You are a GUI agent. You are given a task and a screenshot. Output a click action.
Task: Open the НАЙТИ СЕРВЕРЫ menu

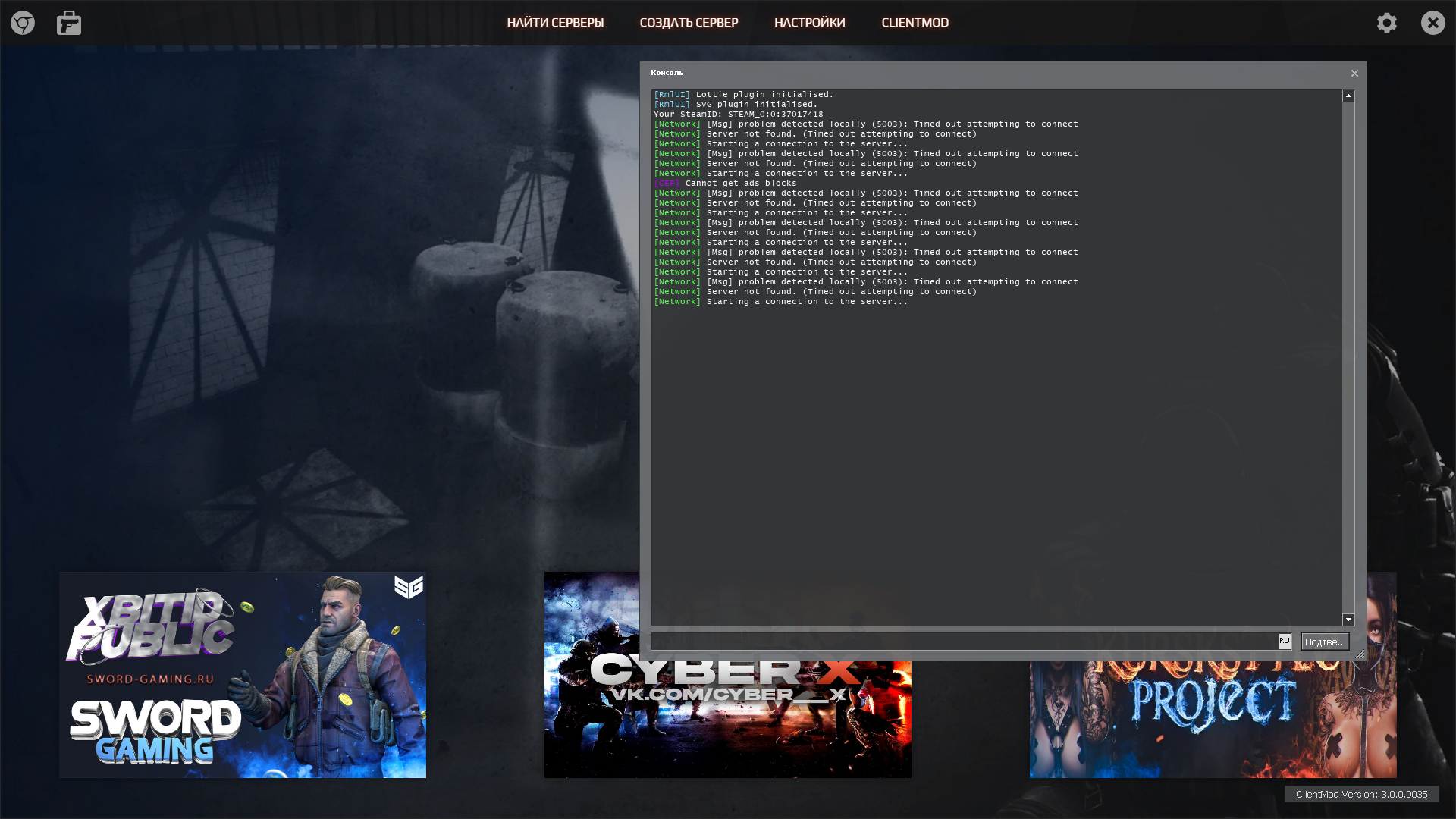click(x=555, y=23)
